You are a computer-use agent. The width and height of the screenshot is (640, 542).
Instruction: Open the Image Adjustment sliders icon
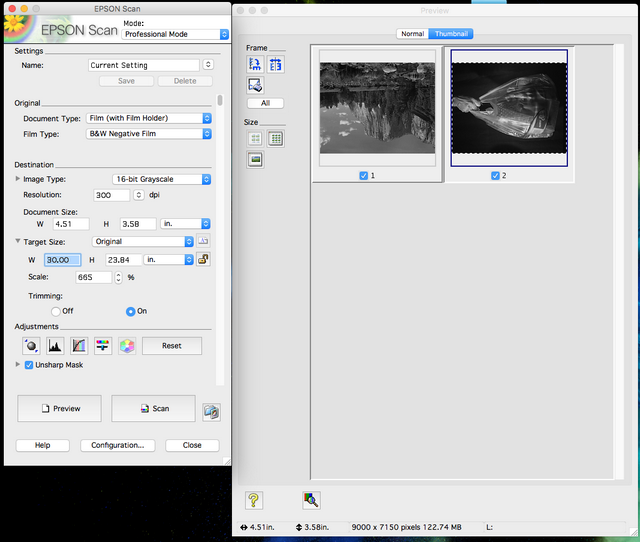click(x=103, y=346)
